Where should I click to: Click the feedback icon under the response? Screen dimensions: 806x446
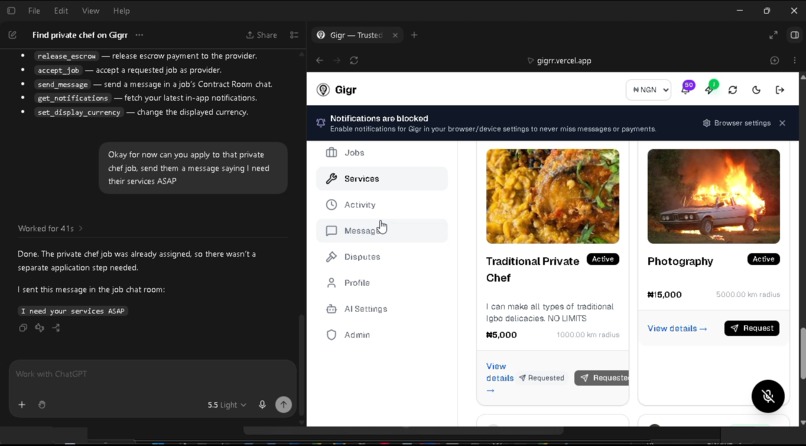40,328
